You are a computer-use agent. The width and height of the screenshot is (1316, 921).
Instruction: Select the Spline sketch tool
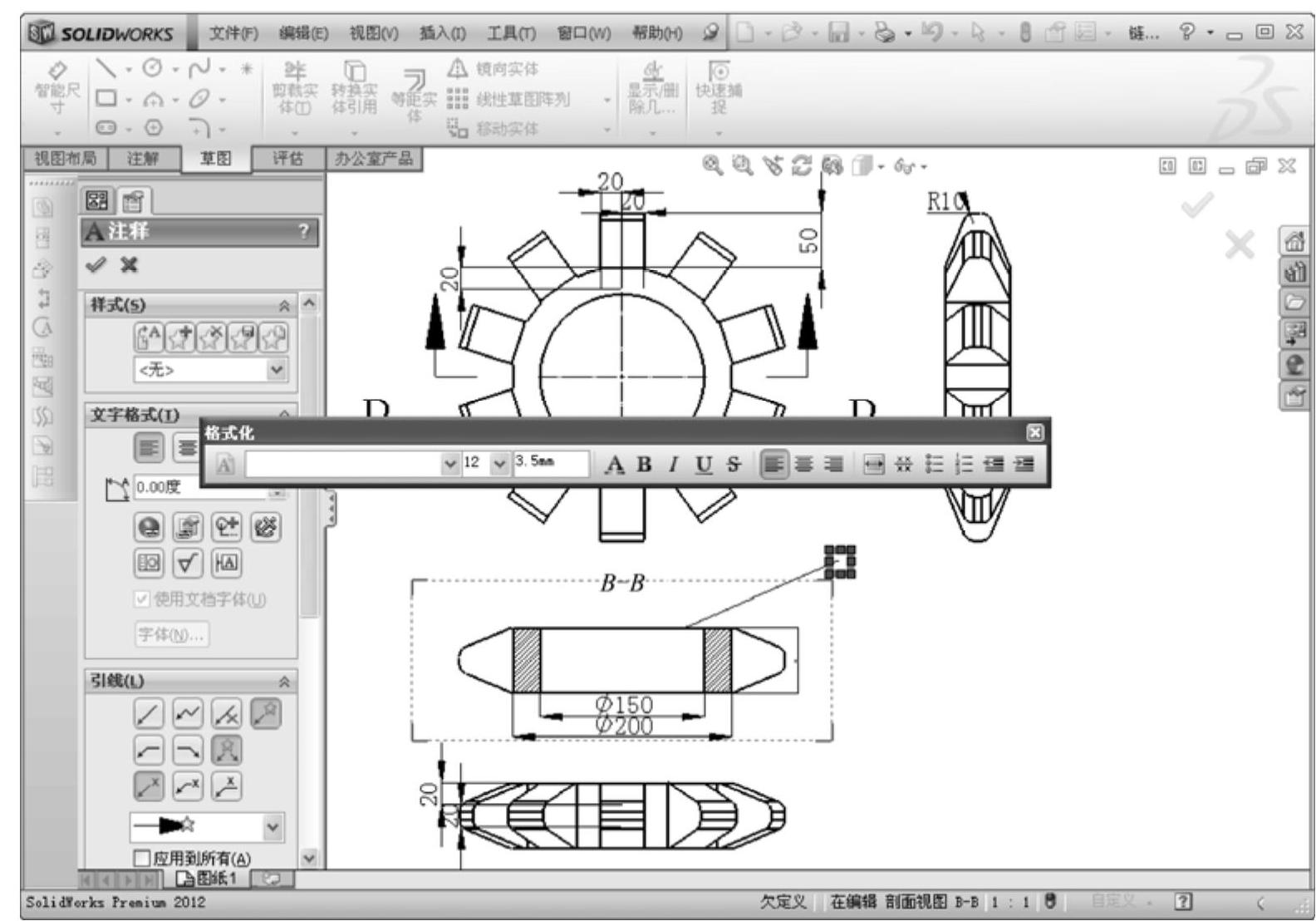(x=199, y=68)
